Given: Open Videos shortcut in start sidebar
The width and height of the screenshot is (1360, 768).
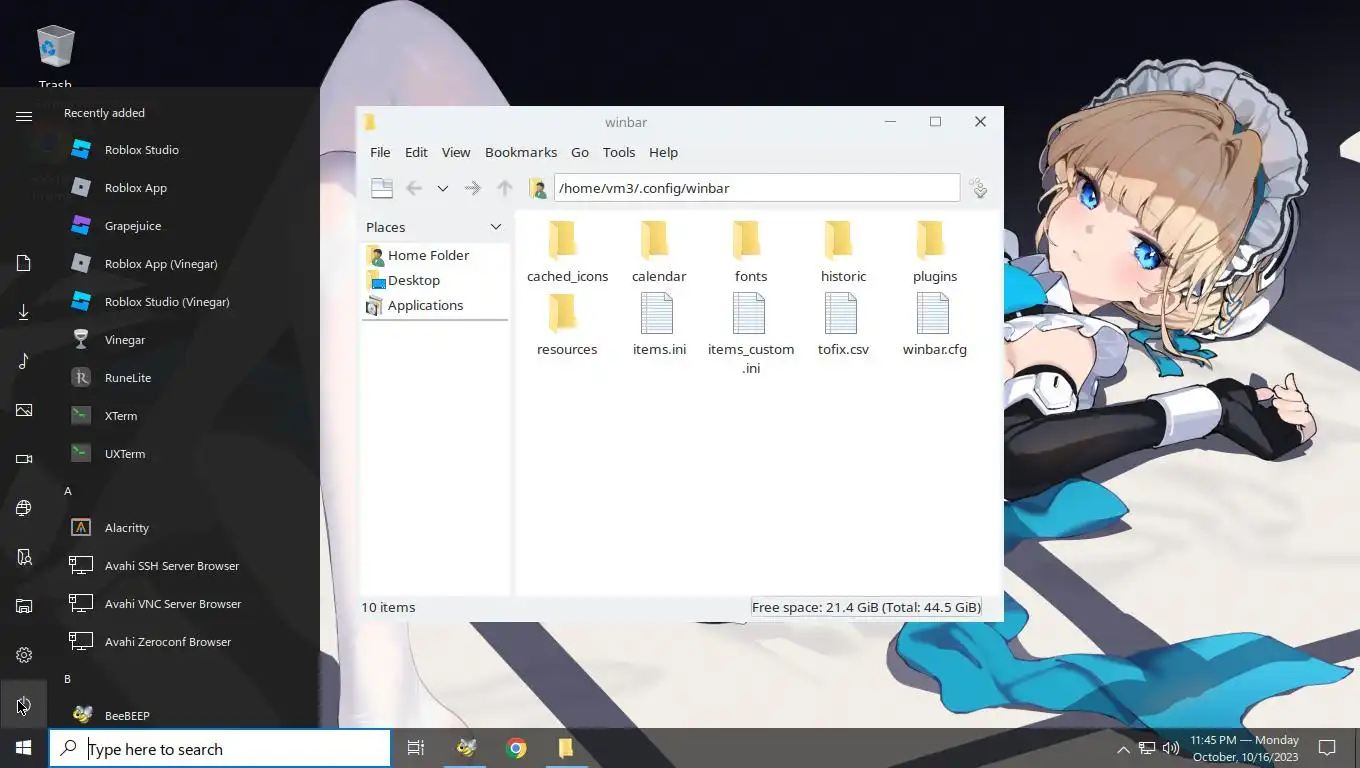Looking at the screenshot, I should [x=24, y=459].
